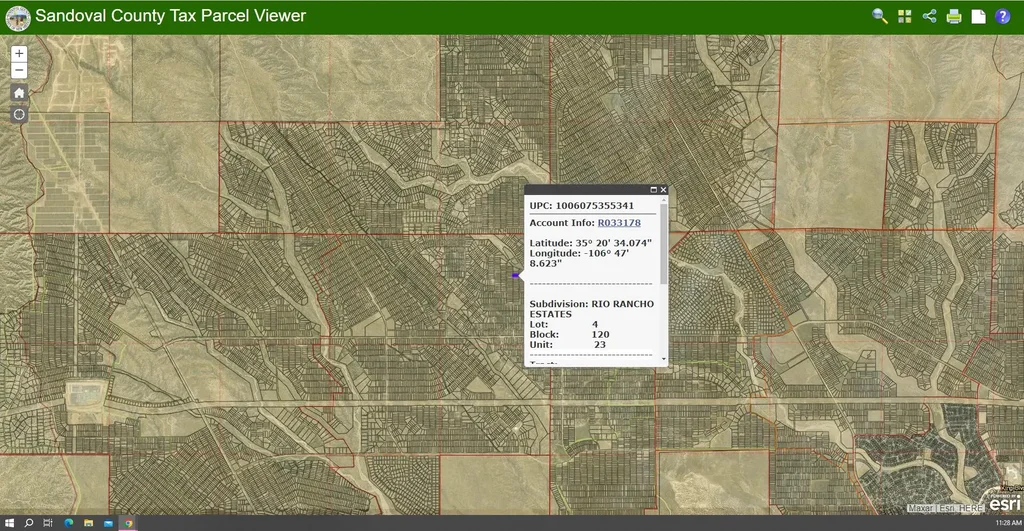Open the help question mark icon

click(x=1003, y=16)
